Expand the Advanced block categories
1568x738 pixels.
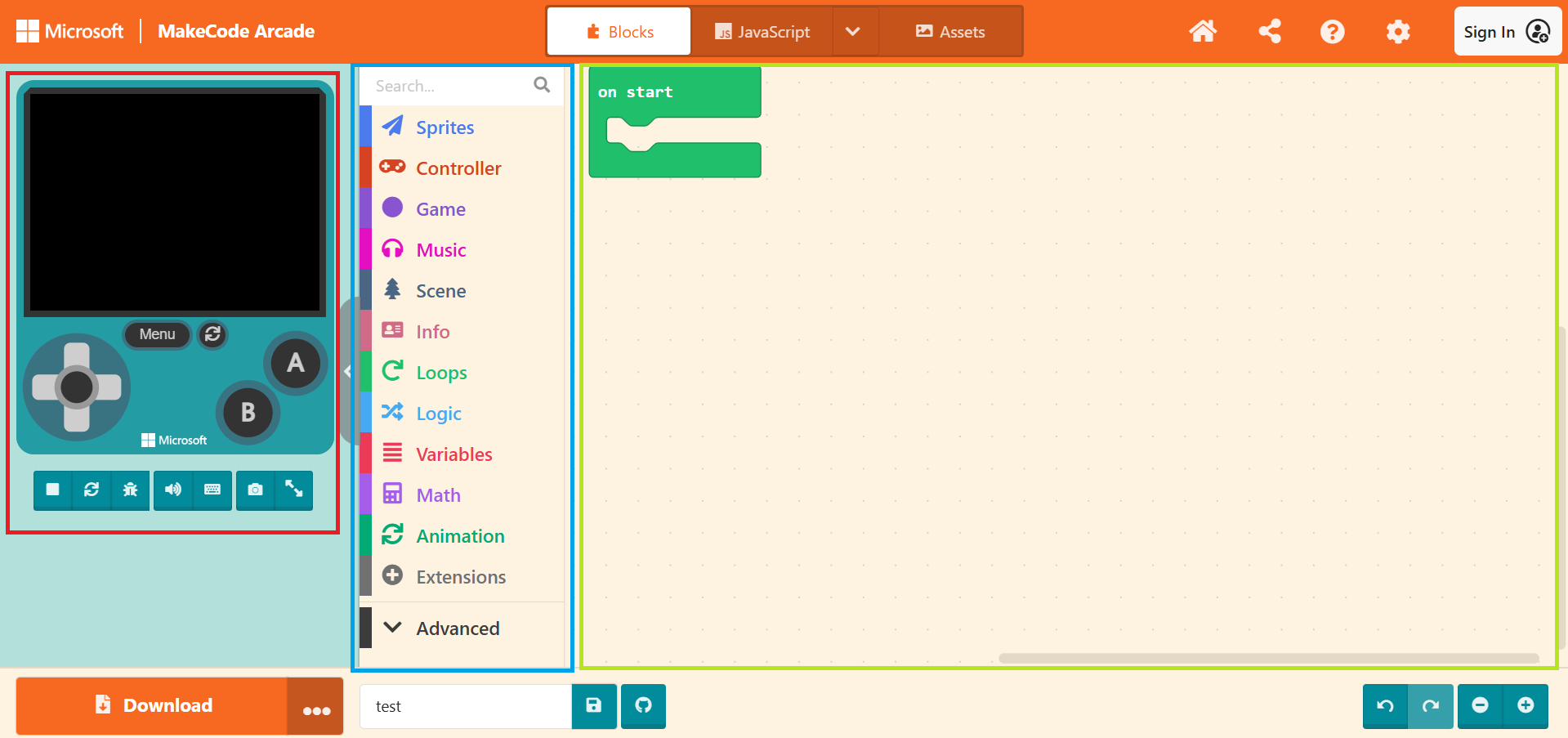[457, 628]
